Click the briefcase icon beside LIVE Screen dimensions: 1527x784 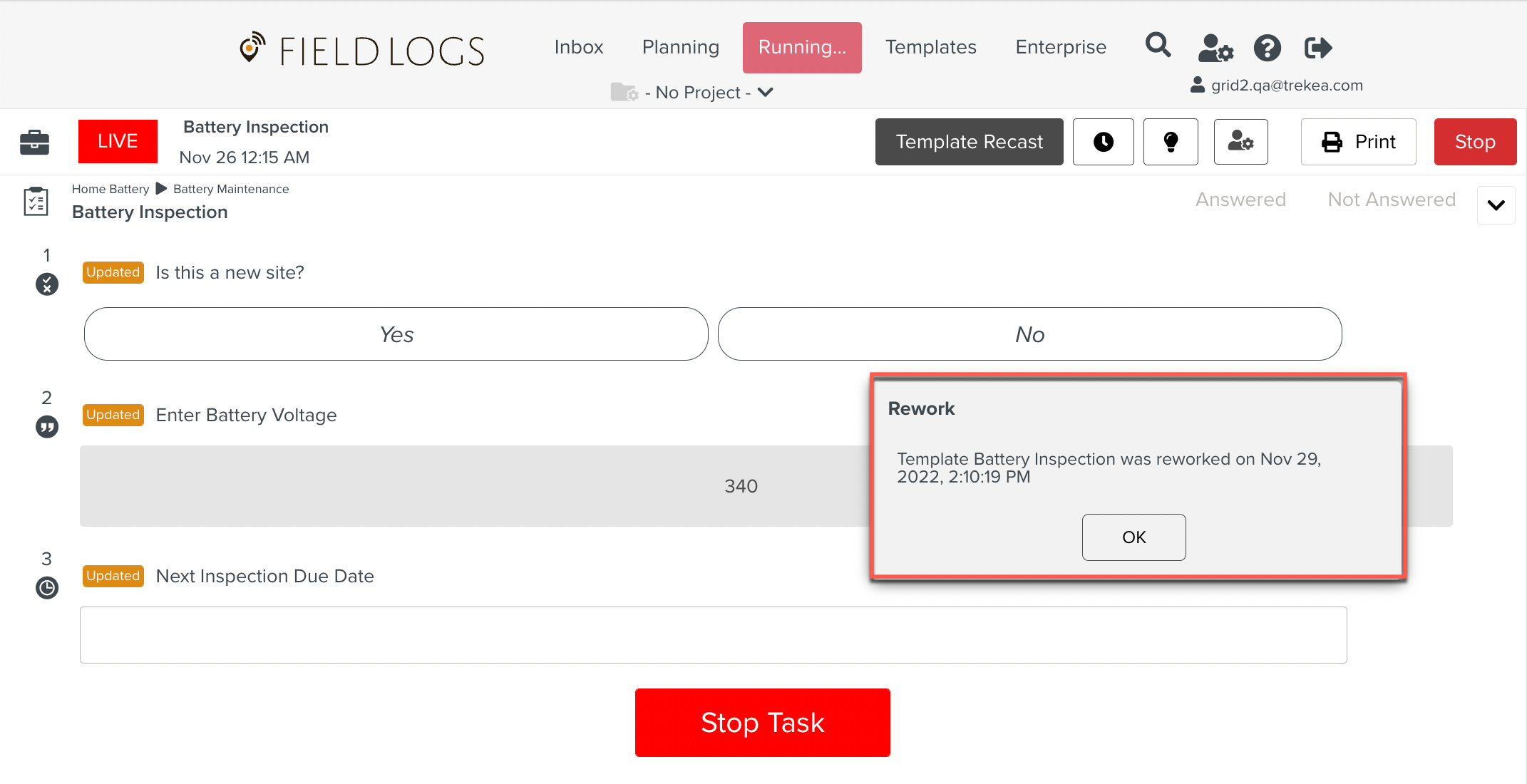34,142
